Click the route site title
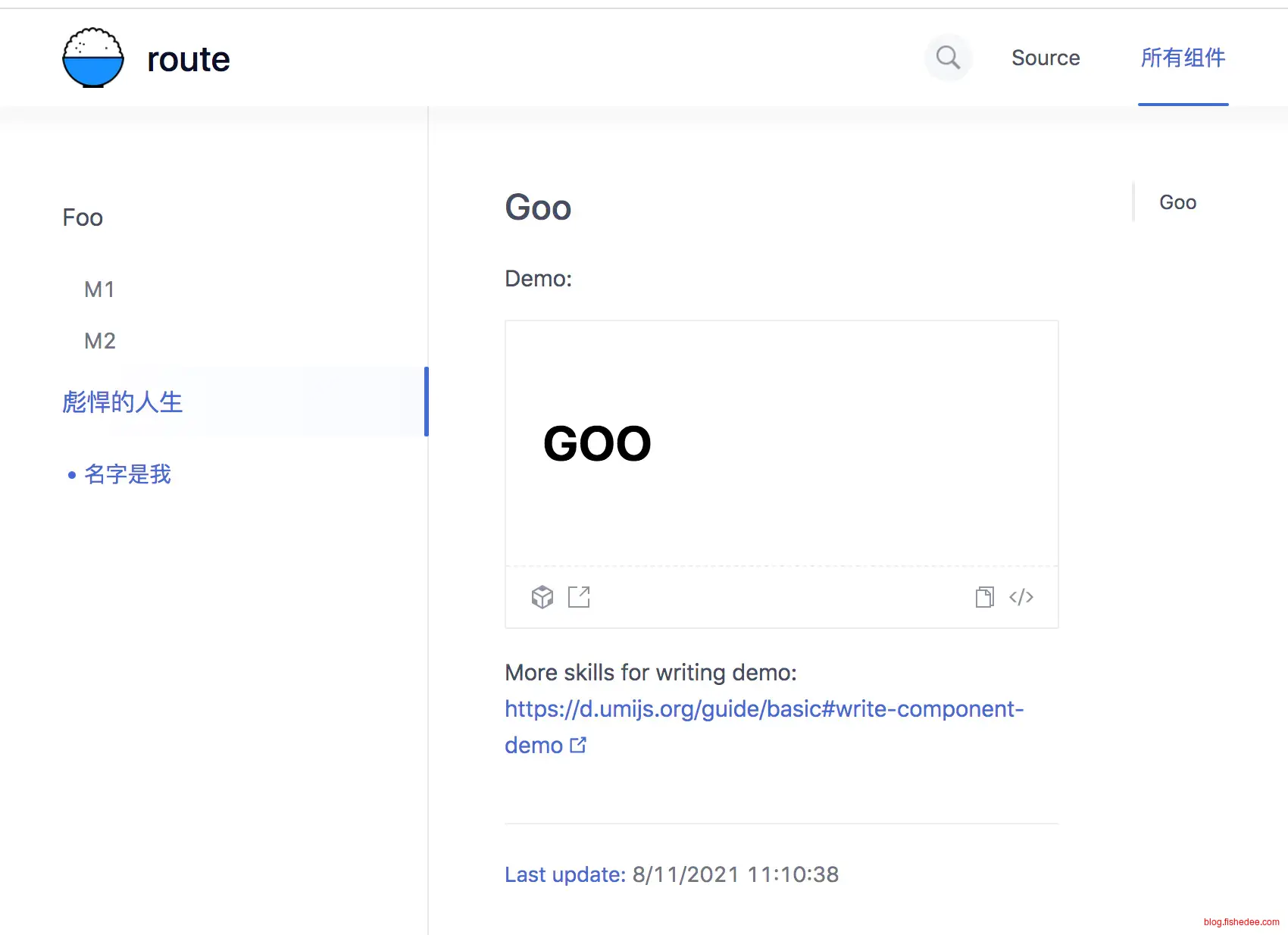This screenshot has height=935, width=1288. [189, 59]
